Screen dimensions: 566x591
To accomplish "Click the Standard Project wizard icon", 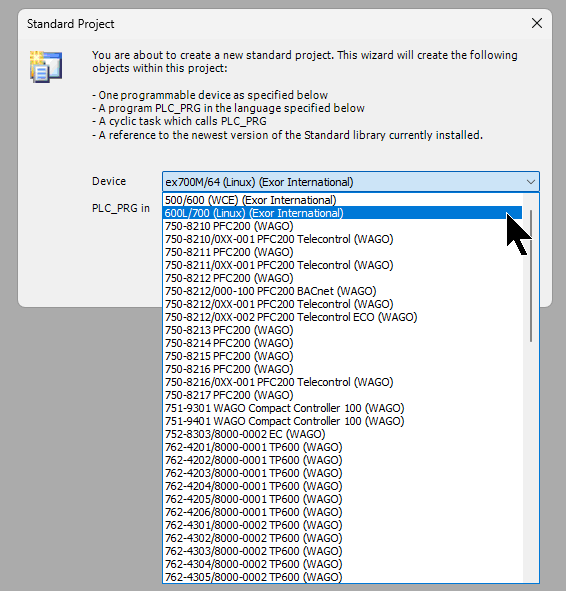I will 46,67.
